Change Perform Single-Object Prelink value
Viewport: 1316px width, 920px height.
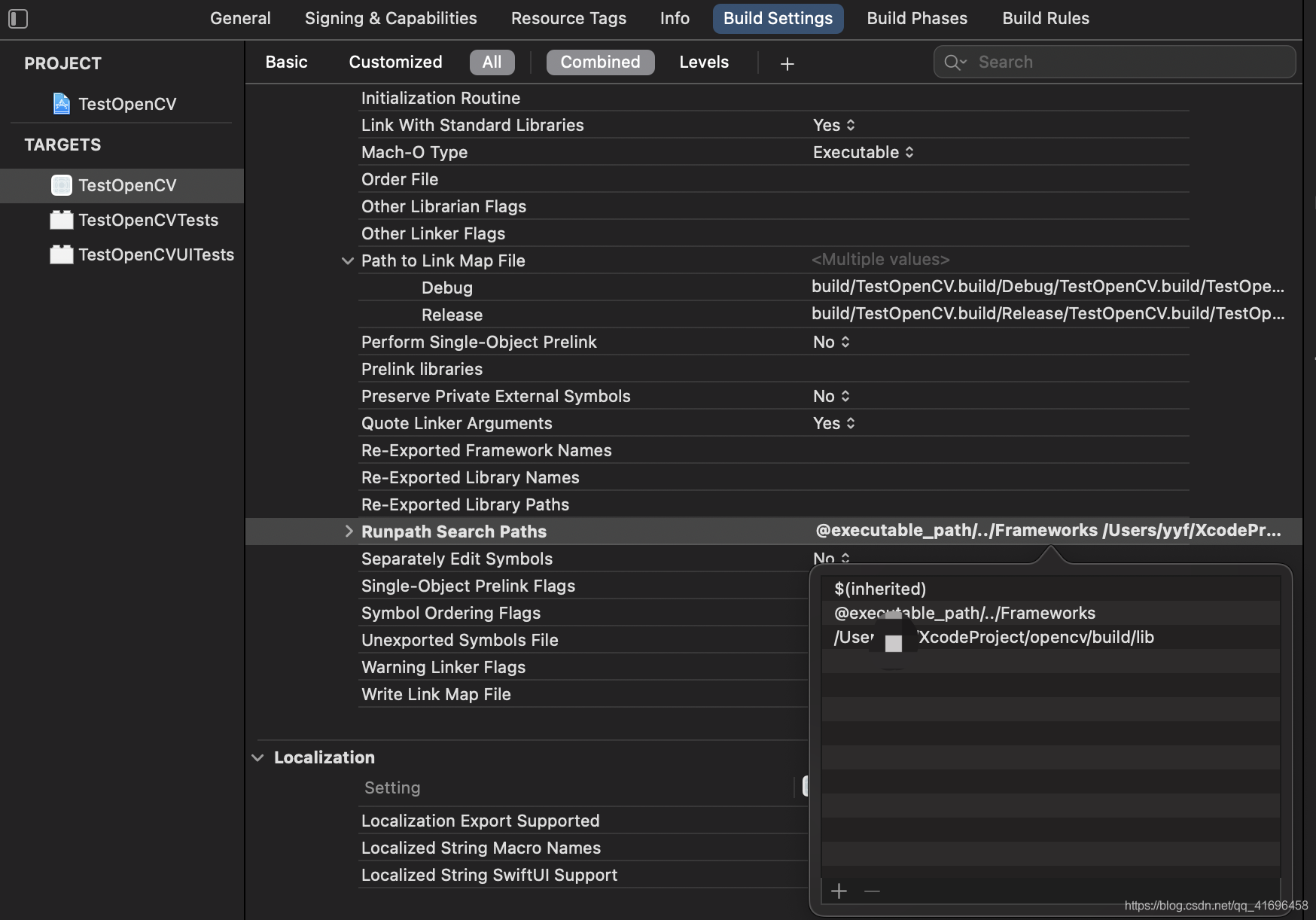point(831,342)
